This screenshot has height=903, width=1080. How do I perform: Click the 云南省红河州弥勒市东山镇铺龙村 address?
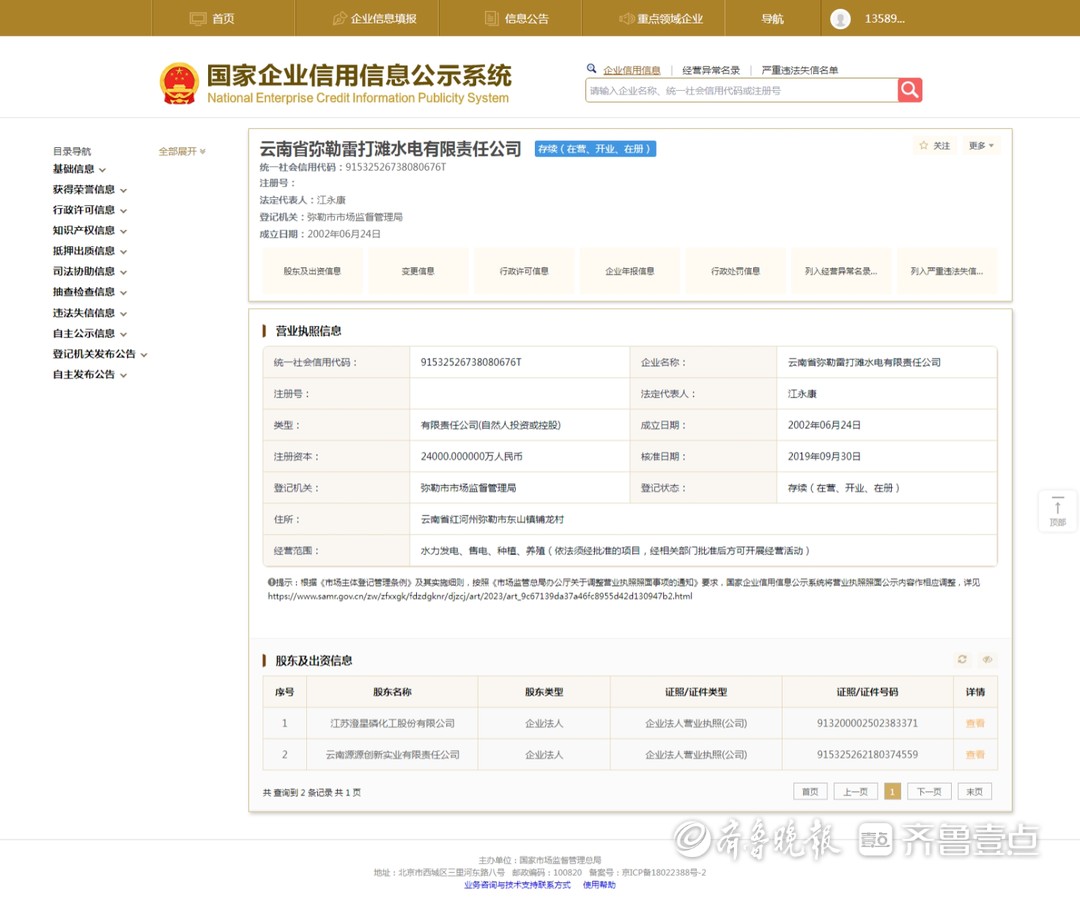pyautogui.click(x=492, y=519)
